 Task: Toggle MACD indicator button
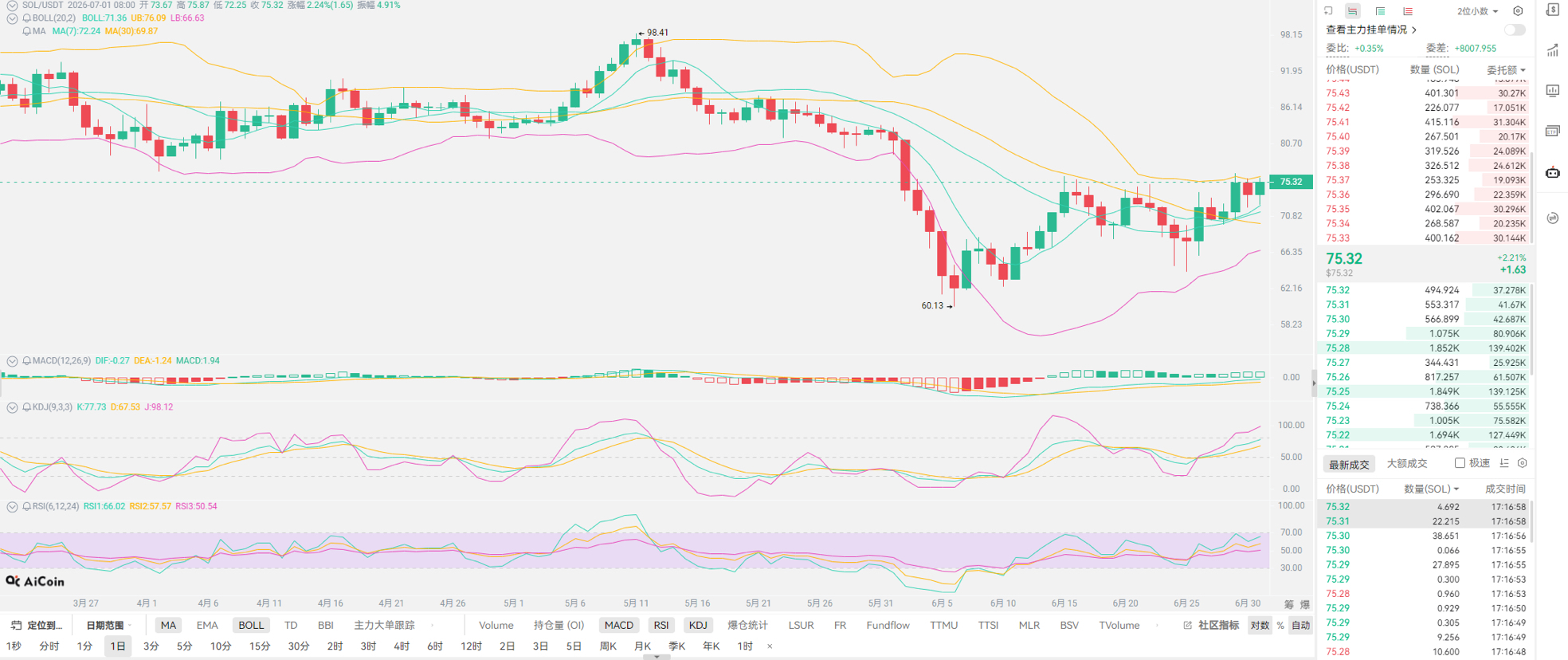(x=619, y=626)
